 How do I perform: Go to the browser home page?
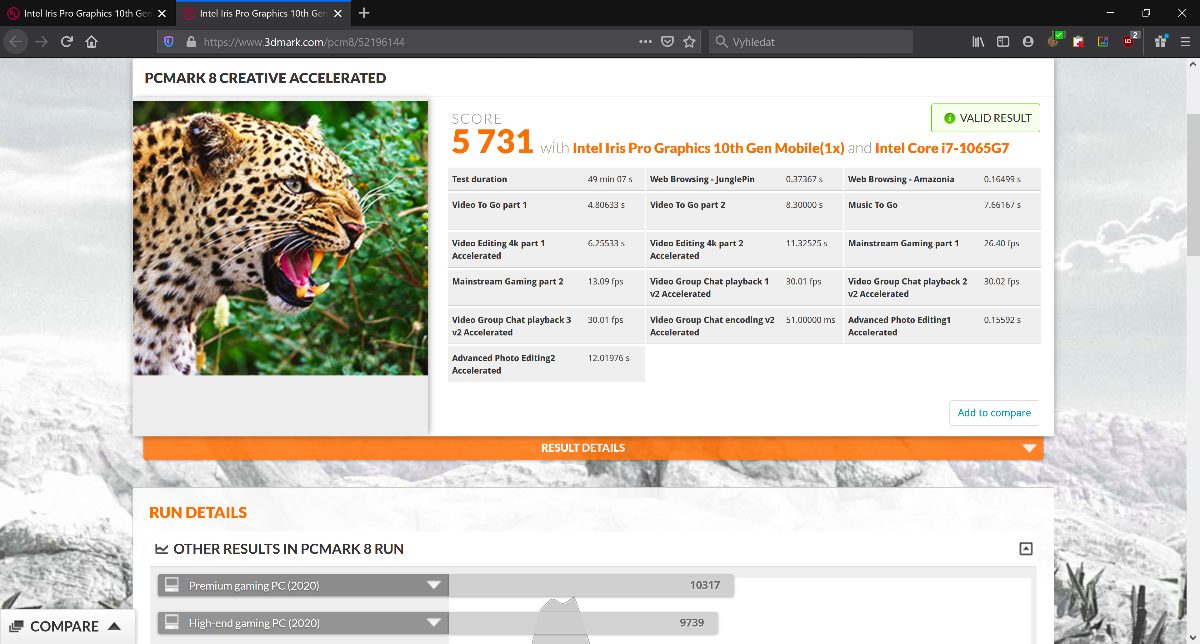92,42
